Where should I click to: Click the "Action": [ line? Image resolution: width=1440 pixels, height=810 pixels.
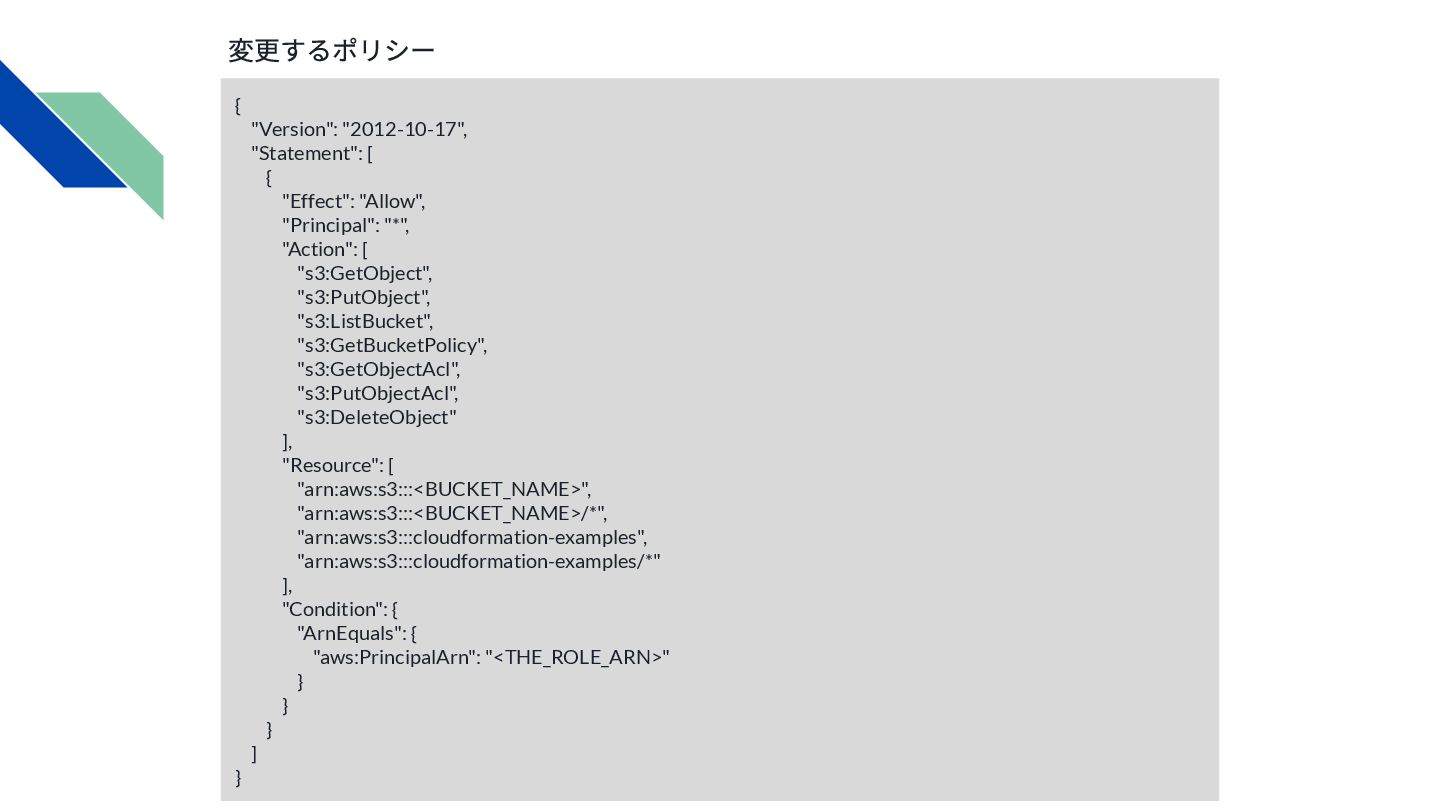(x=325, y=249)
